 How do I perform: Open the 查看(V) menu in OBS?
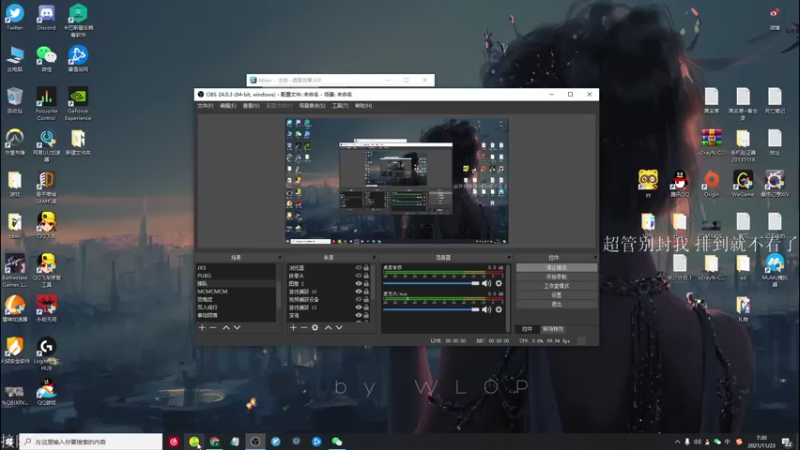pyautogui.click(x=251, y=106)
